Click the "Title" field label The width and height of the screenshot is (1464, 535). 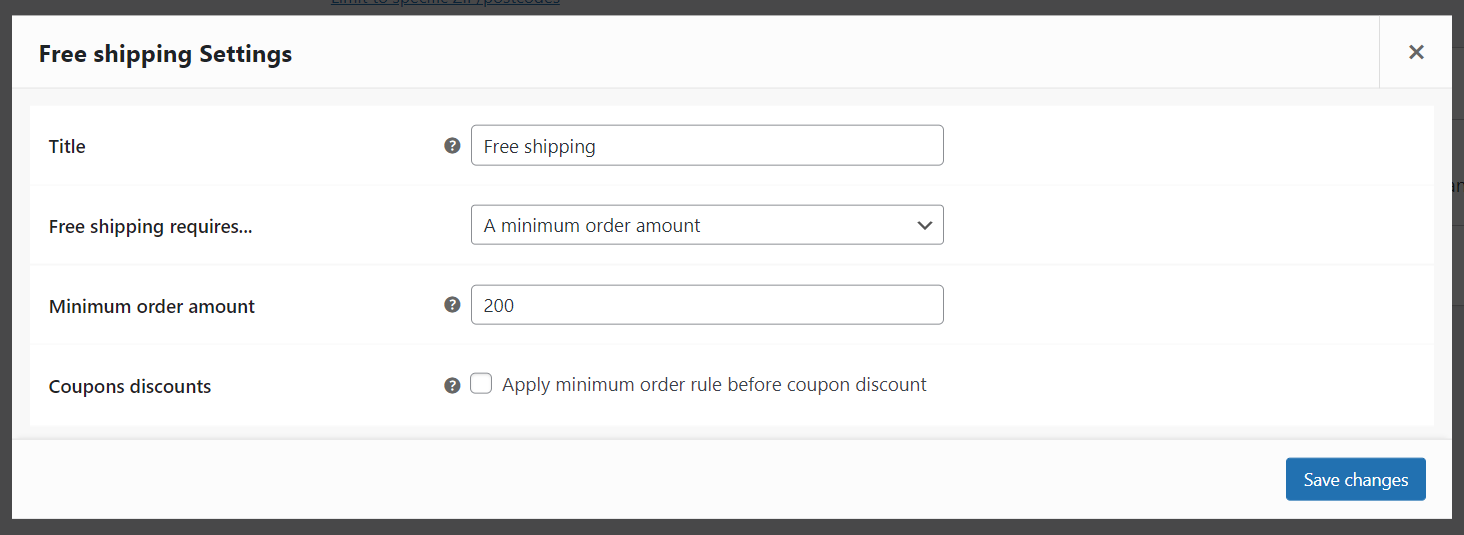point(67,146)
